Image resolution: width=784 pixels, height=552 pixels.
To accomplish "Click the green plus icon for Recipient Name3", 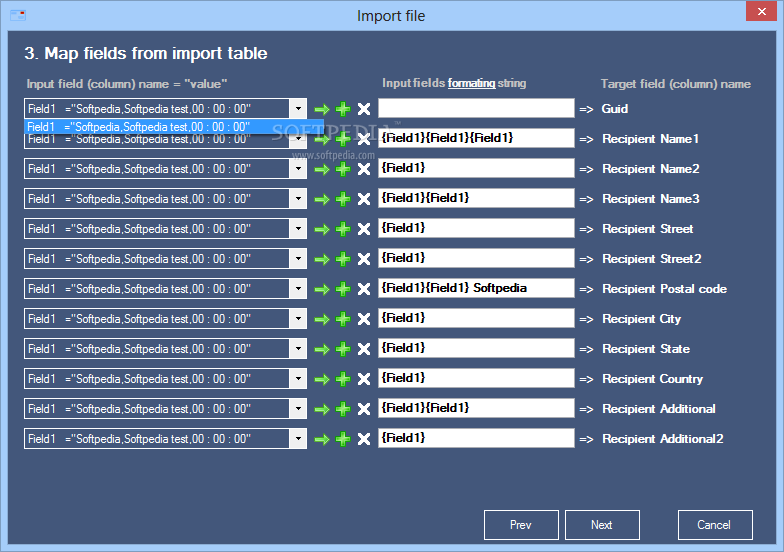I will tap(343, 199).
